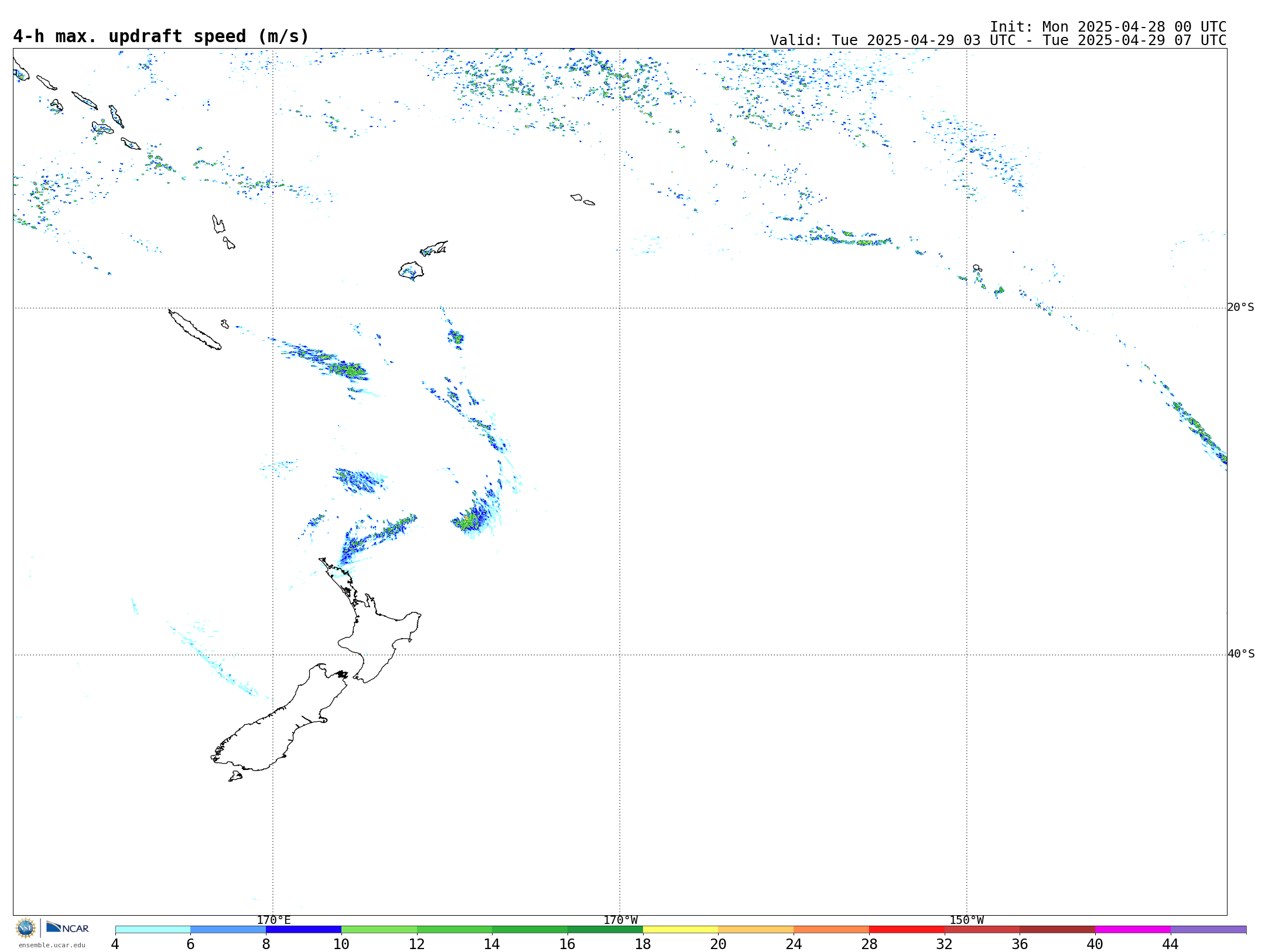The width and height of the screenshot is (1265, 952).
Task: Click the colorbar tick label '10'
Action: click(x=341, y=944)
